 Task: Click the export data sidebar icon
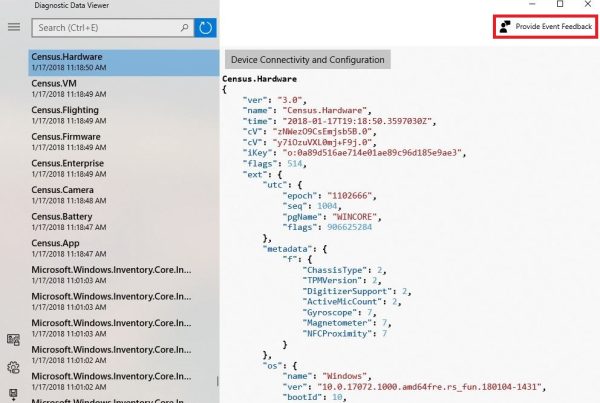tap(13, 393)
